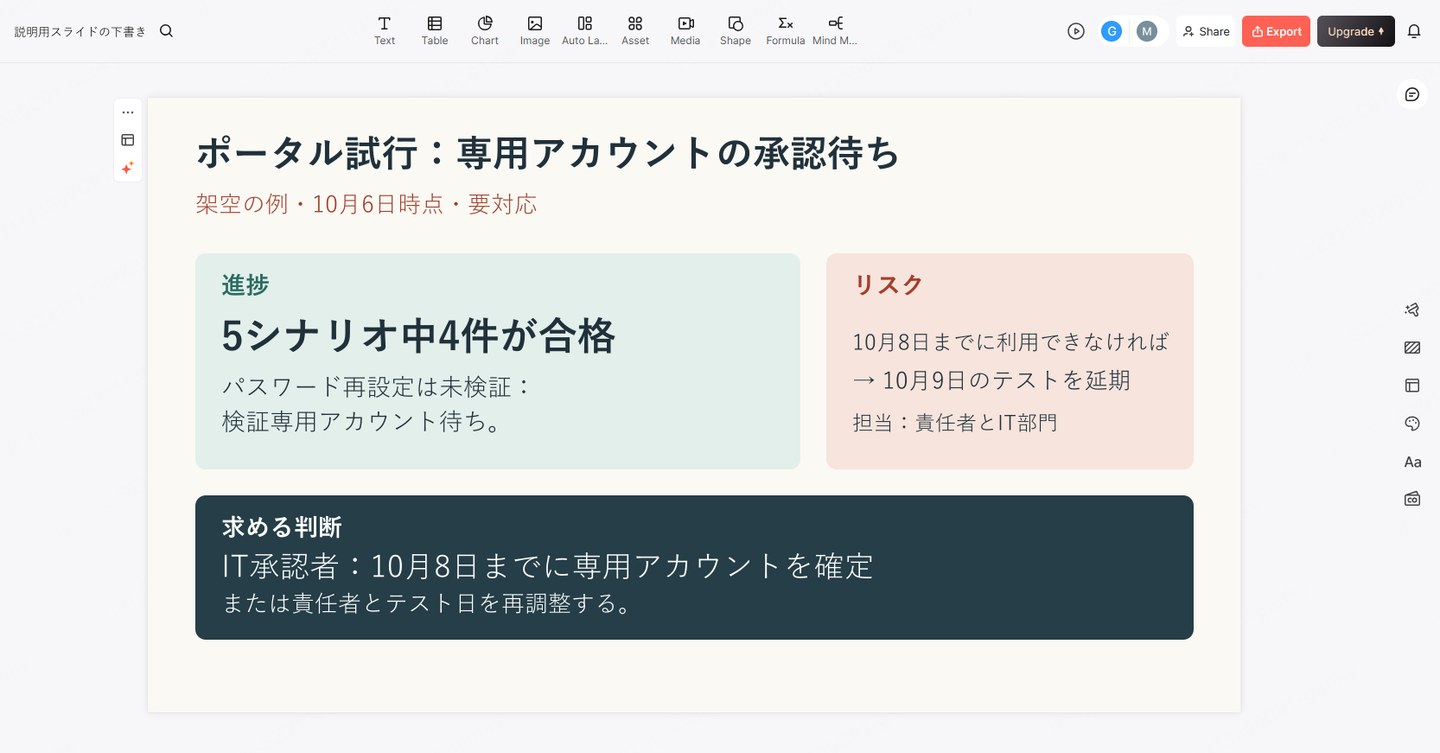The height and width of the screenshot is (753, 1440).
Task: Select the text → 10月9日のテストを延期
Action: point(991,380)
